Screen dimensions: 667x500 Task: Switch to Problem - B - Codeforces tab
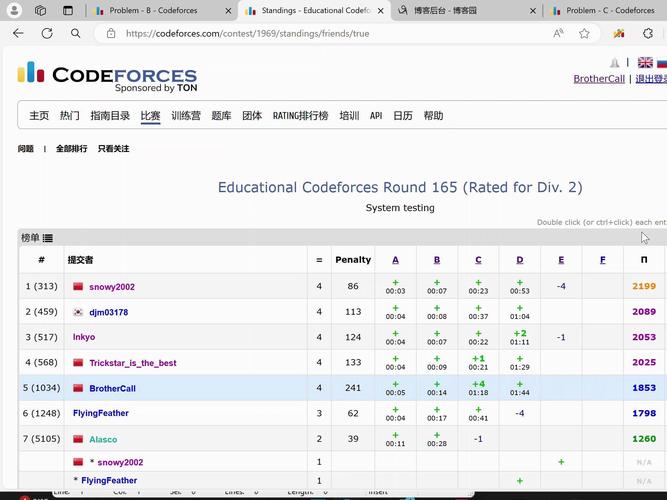153,10
